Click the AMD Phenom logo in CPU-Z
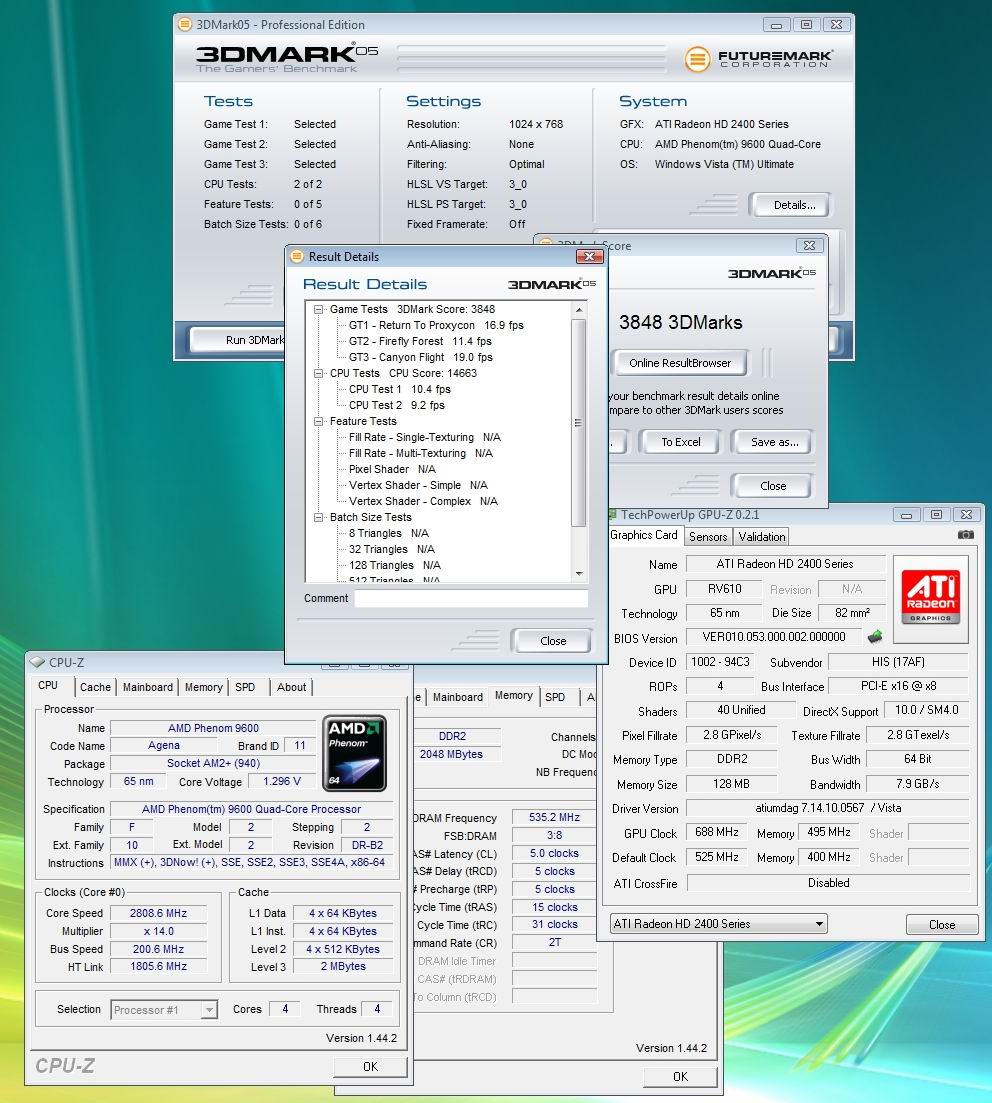This screenshot has height=1103, width=992. pos(354,753)
